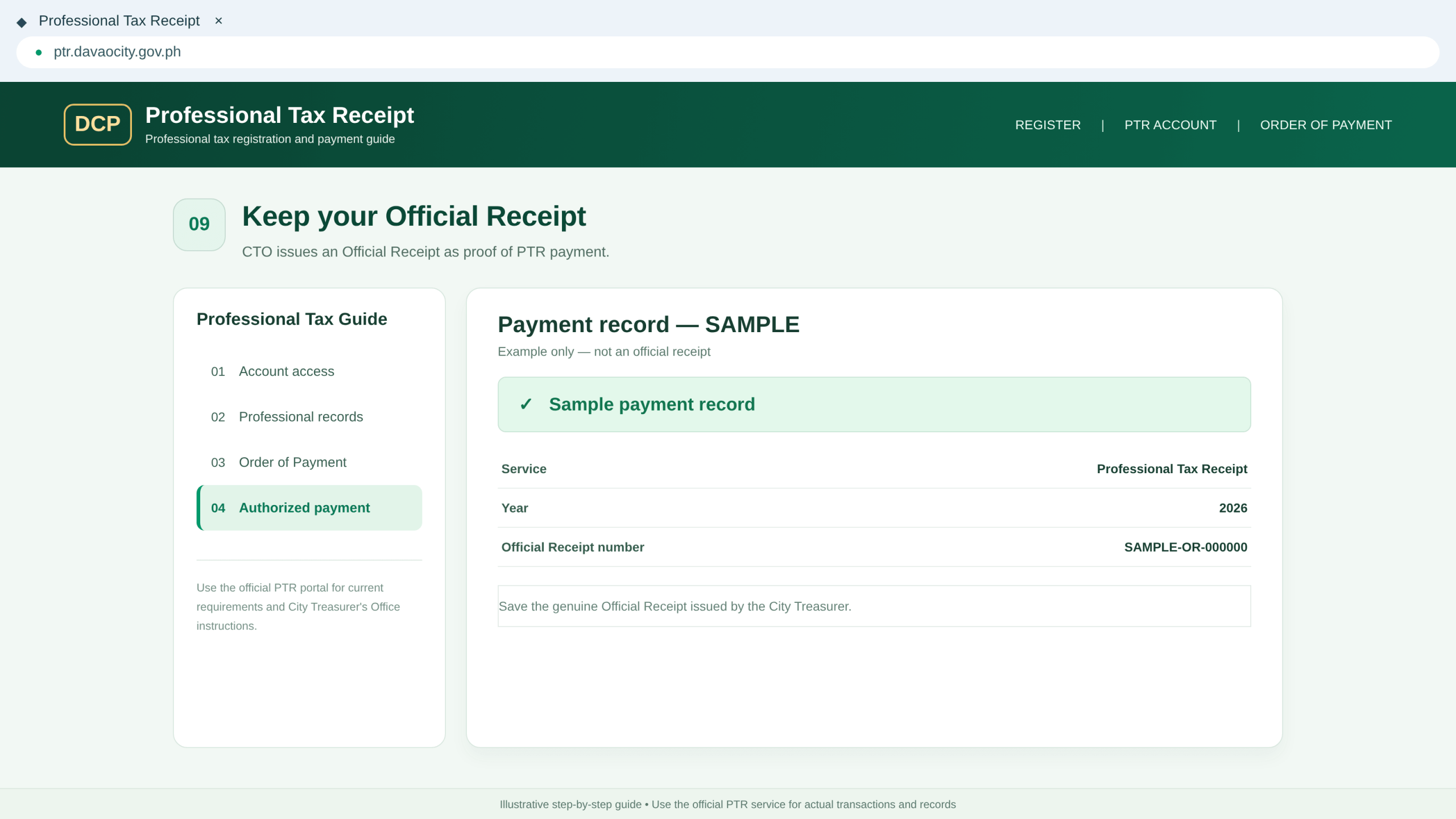Click 'Example only — not an official receipt' text

(604, 351)
